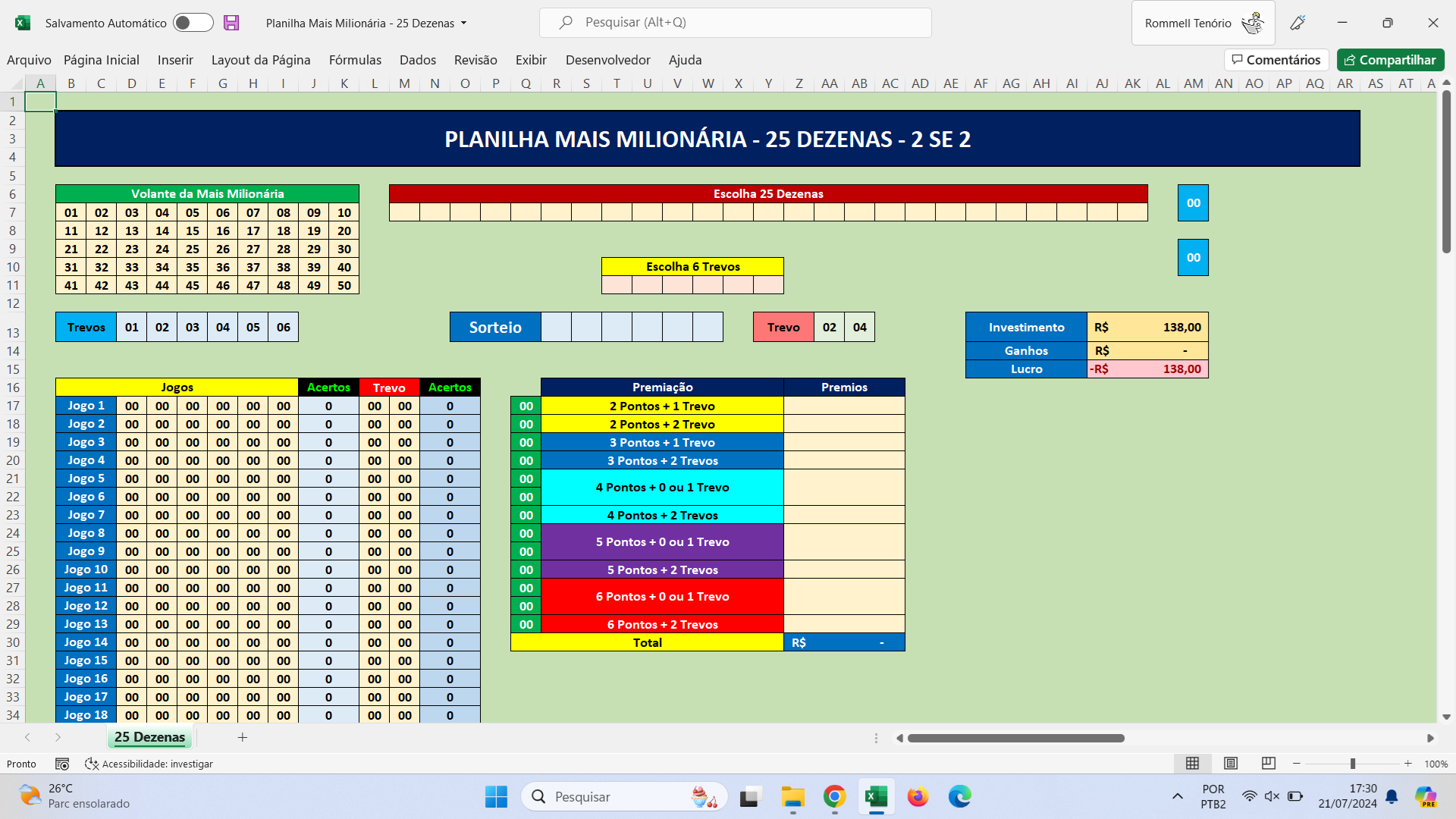Click the horizontal scroll right arrow
Viewport: 1456px width, 819px height.
1430,738
